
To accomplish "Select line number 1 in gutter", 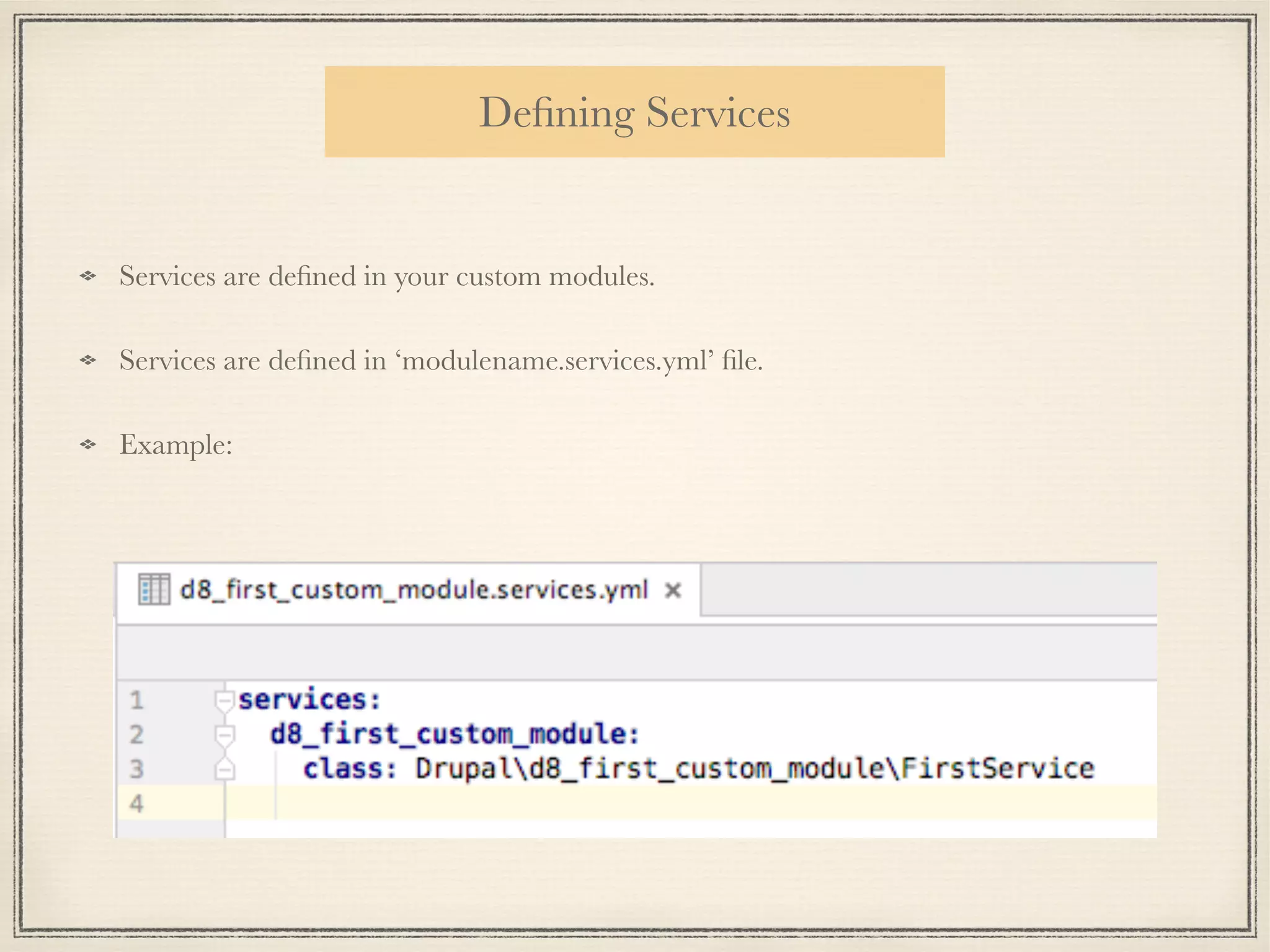I will [136, 701].
